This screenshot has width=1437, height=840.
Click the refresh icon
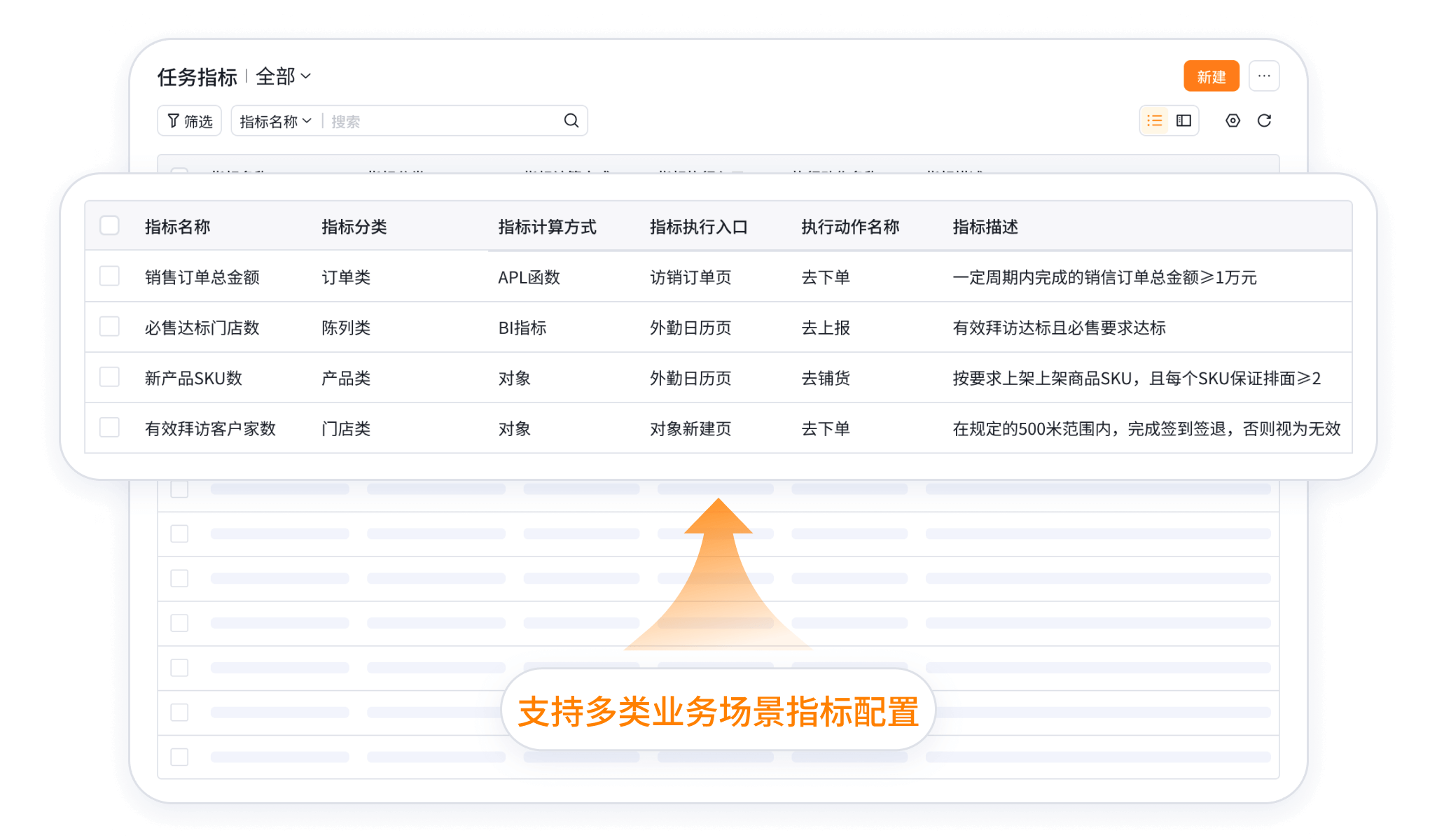point(1264,120)
